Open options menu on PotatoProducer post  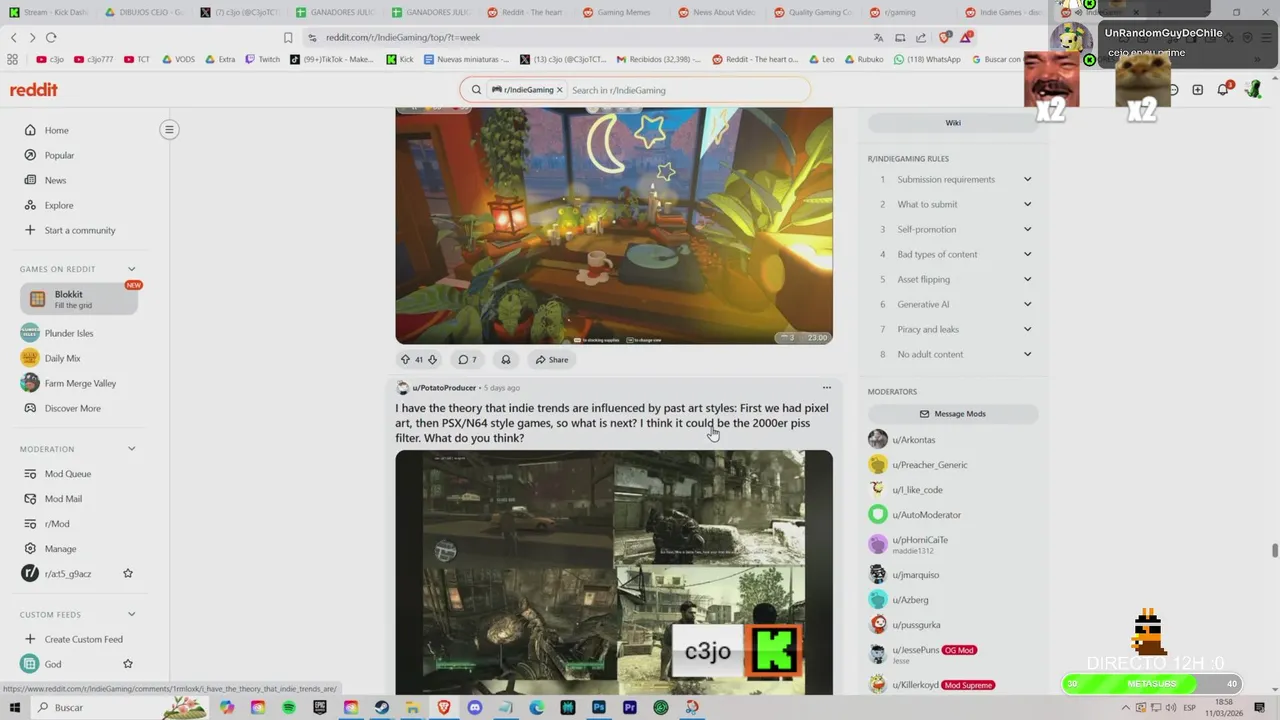826,387
